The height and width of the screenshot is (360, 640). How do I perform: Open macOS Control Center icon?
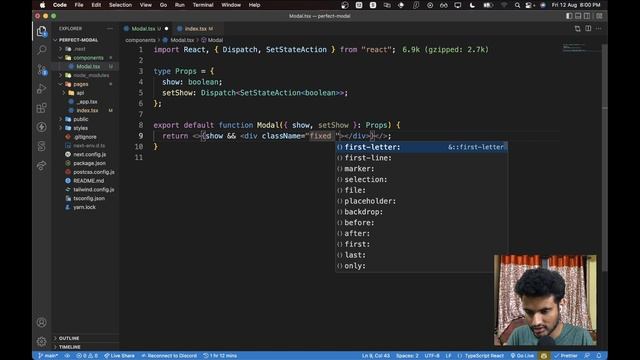[x=529, y=5]
